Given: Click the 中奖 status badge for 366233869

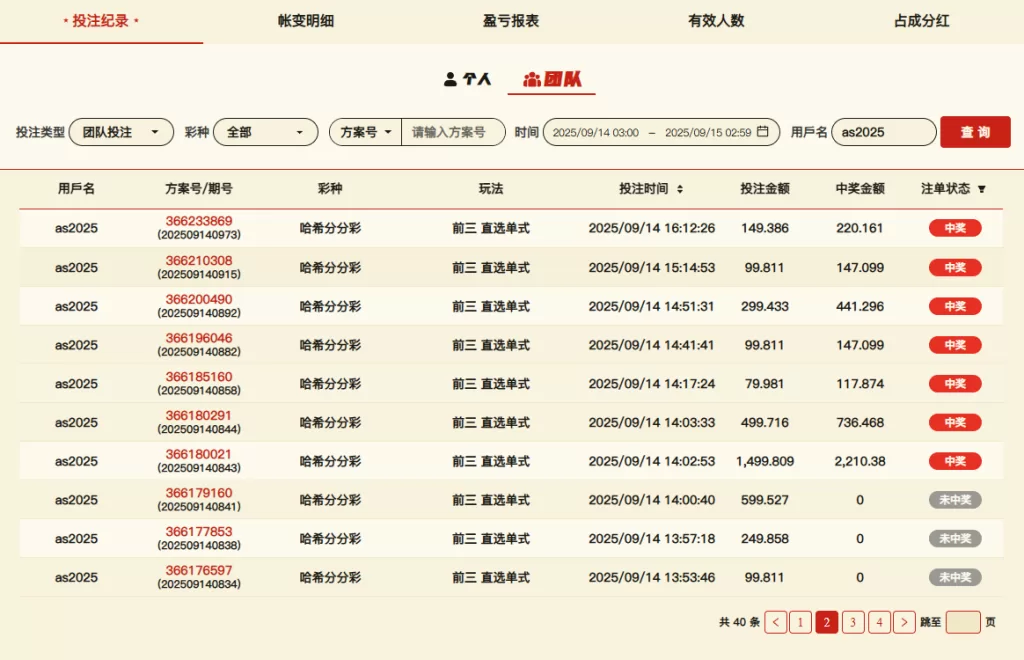Looking at the screenshot, I should point(955,228).
